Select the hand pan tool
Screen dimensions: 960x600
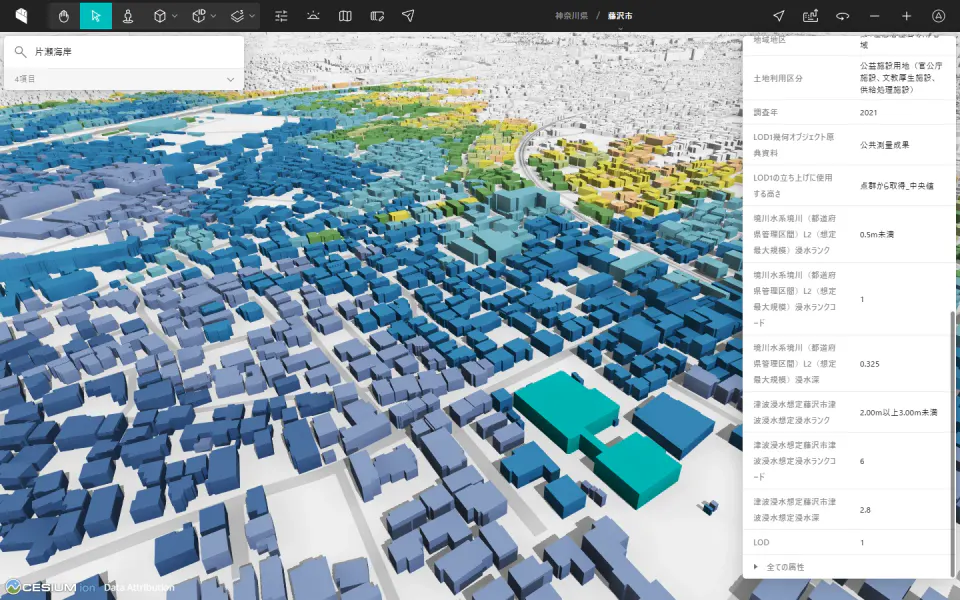[x=64, y=16]
